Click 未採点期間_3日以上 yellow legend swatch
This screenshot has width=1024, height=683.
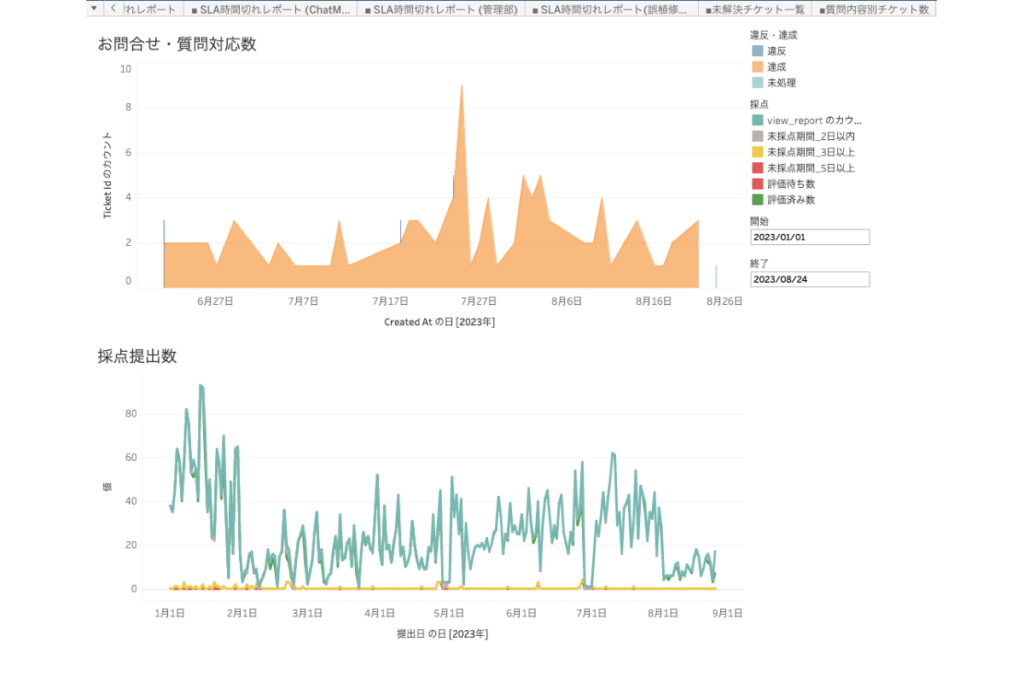[x=757, y=152]
